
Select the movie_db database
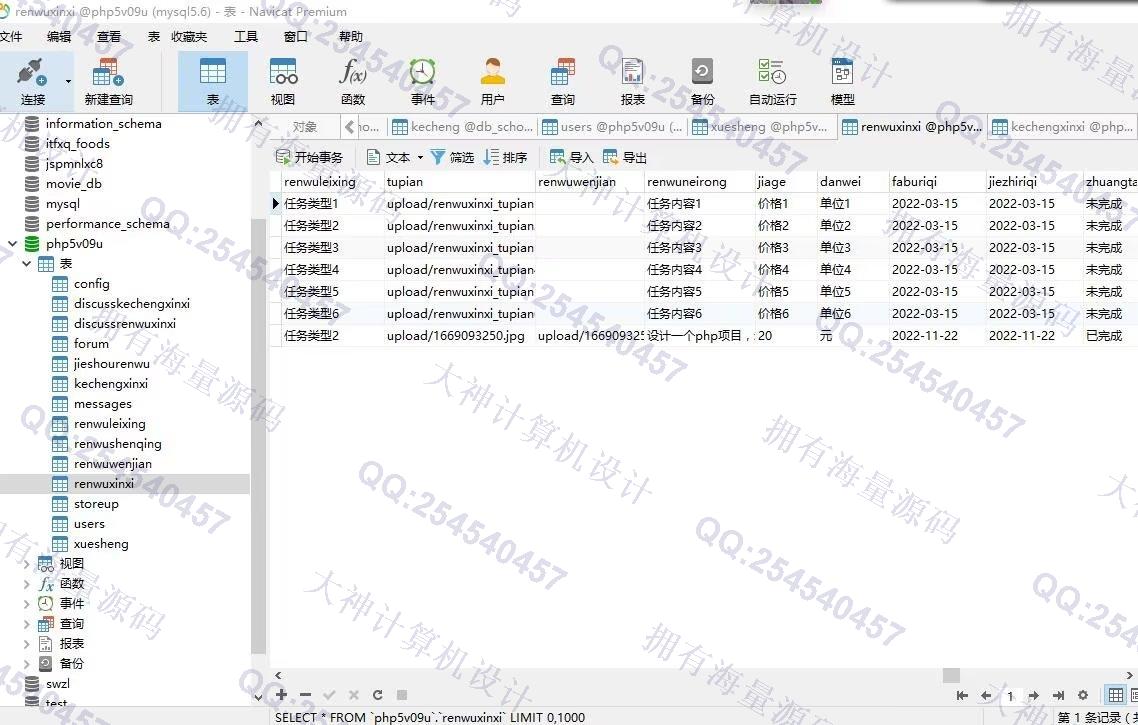(x=73, y=184)
